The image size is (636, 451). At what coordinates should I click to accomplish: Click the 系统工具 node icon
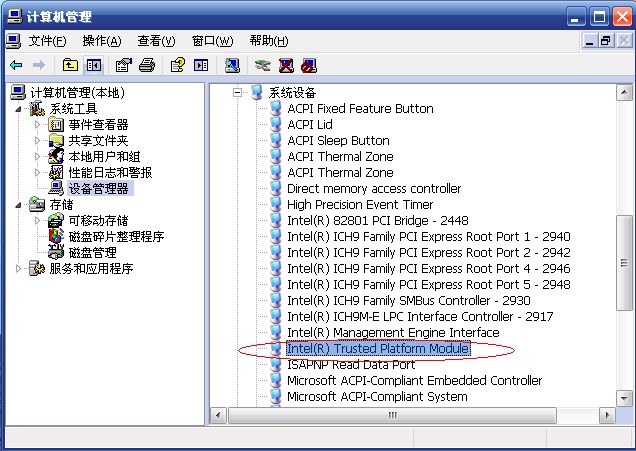click(x=37, y=109)
